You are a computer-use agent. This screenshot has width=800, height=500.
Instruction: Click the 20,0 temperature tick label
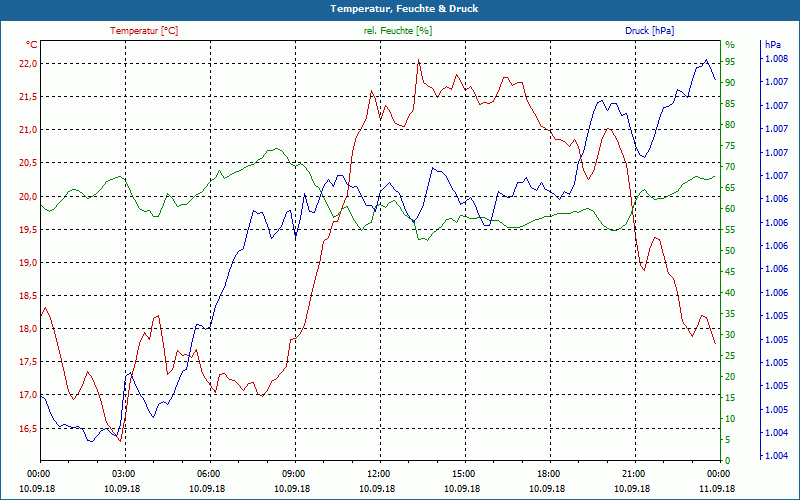28,196
